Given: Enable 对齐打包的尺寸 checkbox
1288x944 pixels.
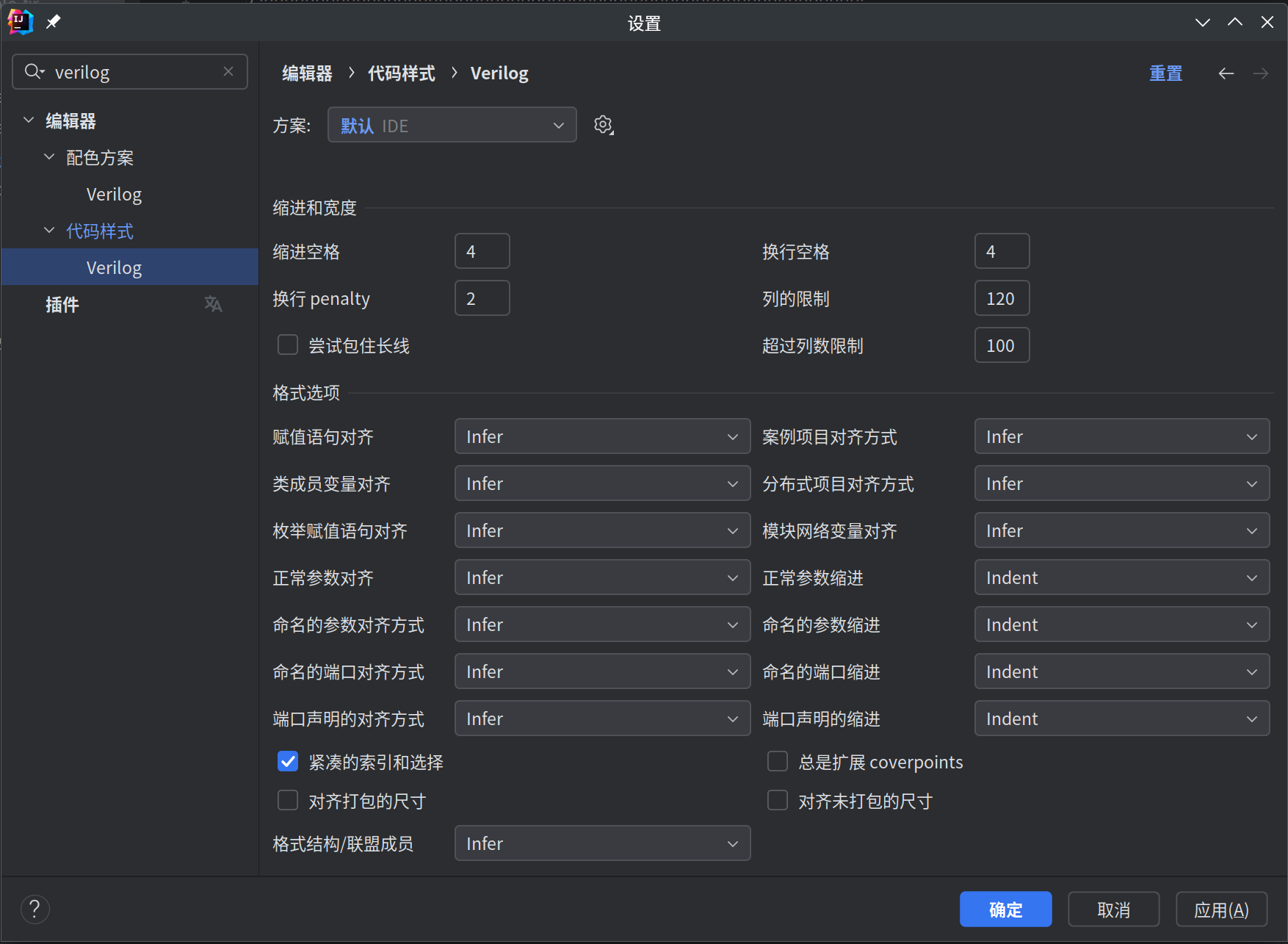Looking at the screenshot, I should (288, 801).
